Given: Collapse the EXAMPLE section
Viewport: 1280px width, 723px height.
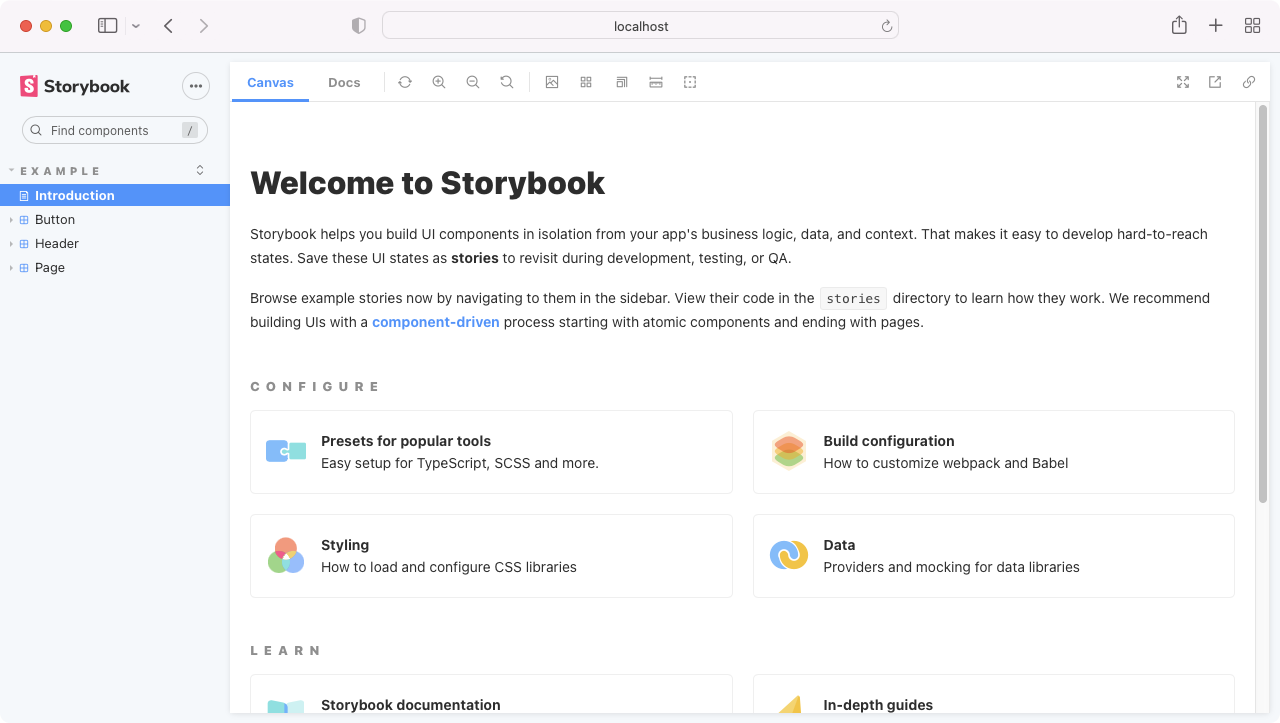Looking at the screenshot, I should coord(60,171).
